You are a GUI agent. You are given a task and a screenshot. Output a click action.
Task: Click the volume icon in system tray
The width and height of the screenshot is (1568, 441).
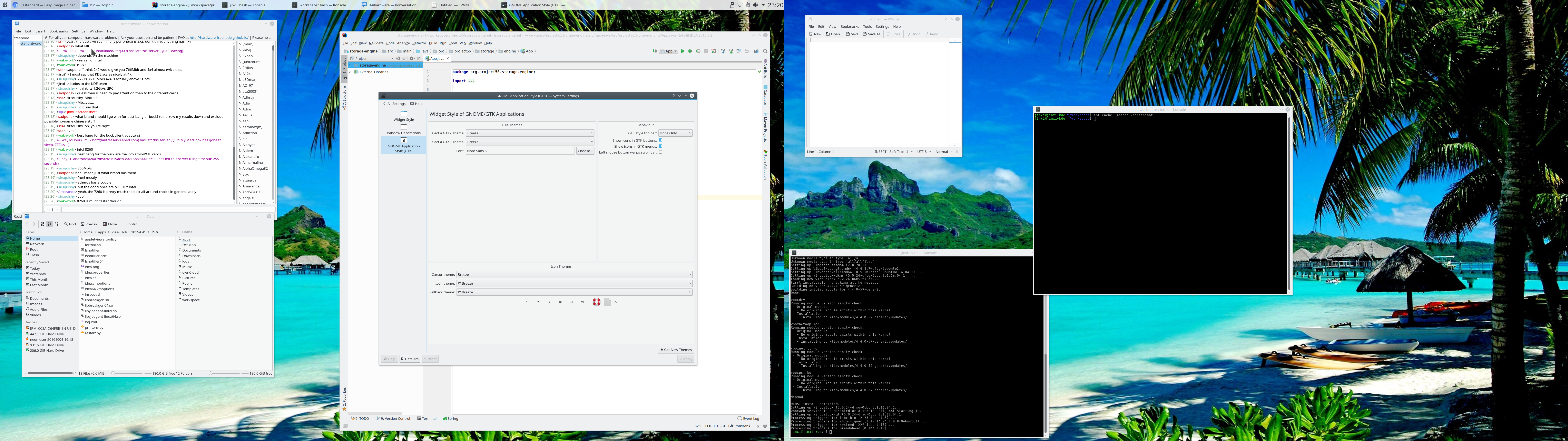(x=755, y=5)
